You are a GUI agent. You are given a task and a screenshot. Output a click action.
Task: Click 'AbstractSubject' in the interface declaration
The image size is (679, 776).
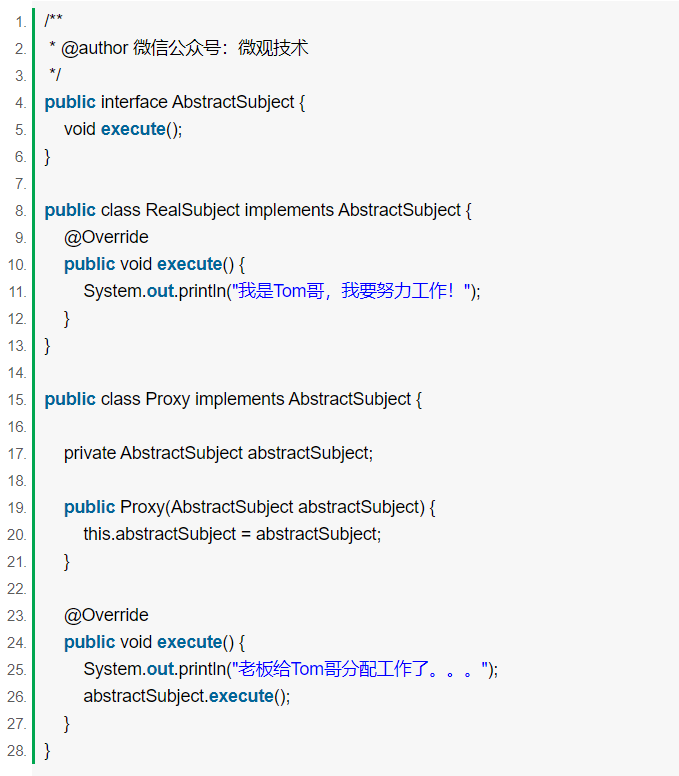233,102
